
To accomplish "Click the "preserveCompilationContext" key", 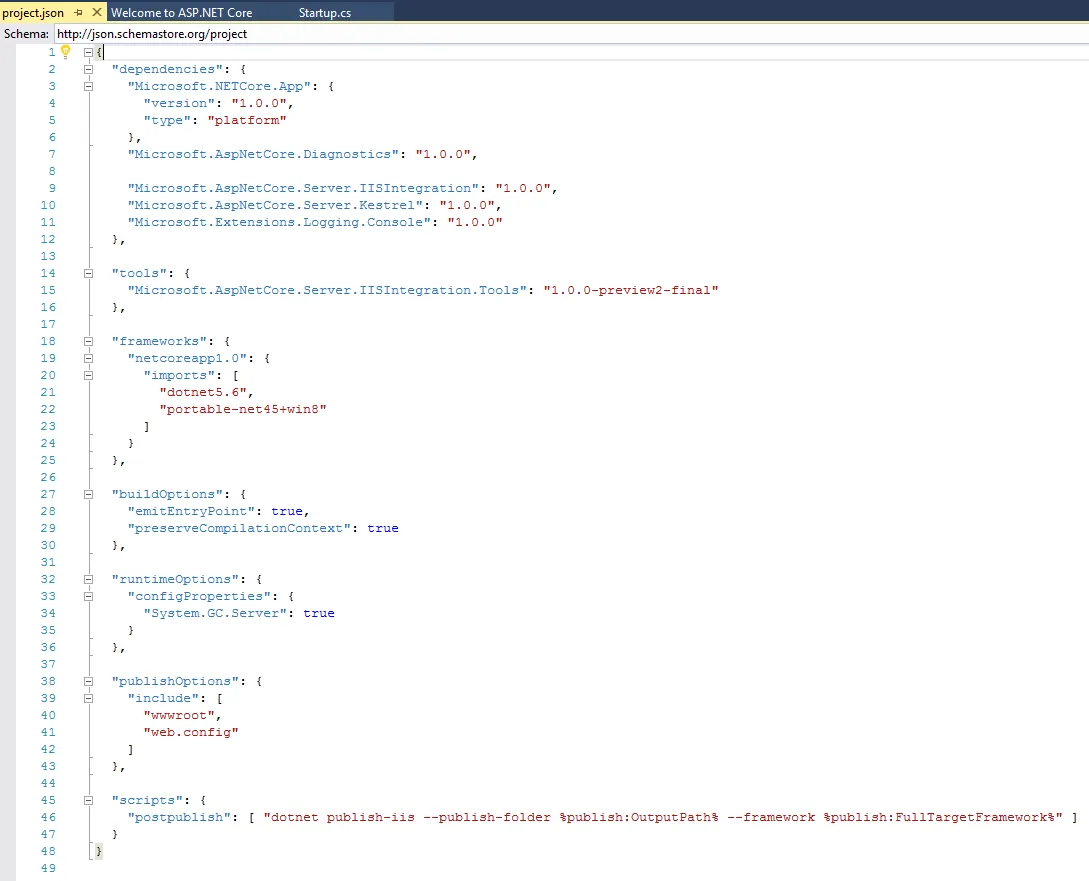I will coord(239,528).
